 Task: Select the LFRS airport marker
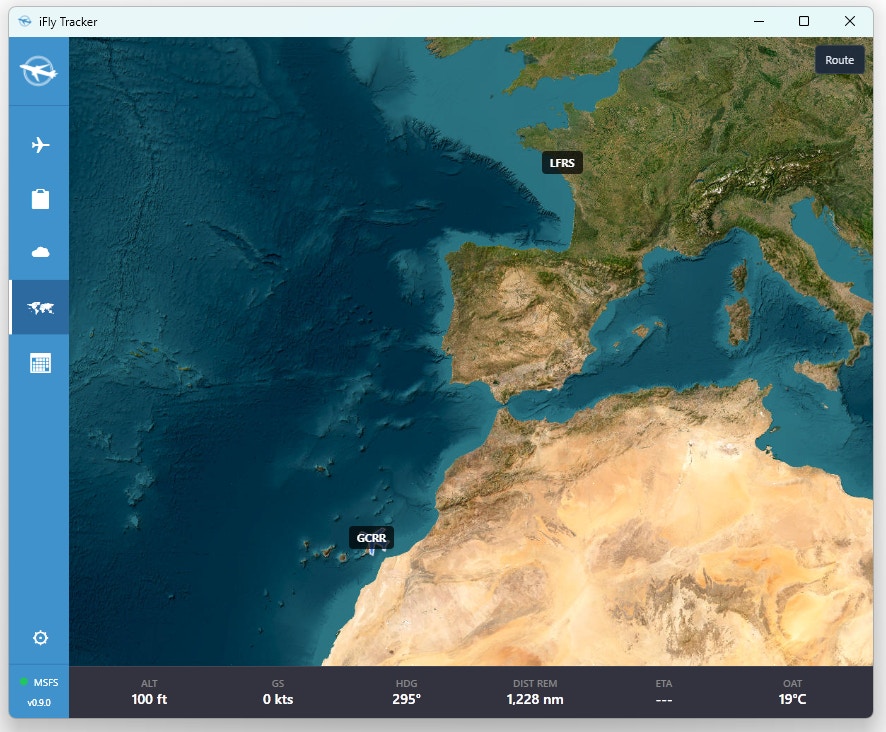click(562, 163)
